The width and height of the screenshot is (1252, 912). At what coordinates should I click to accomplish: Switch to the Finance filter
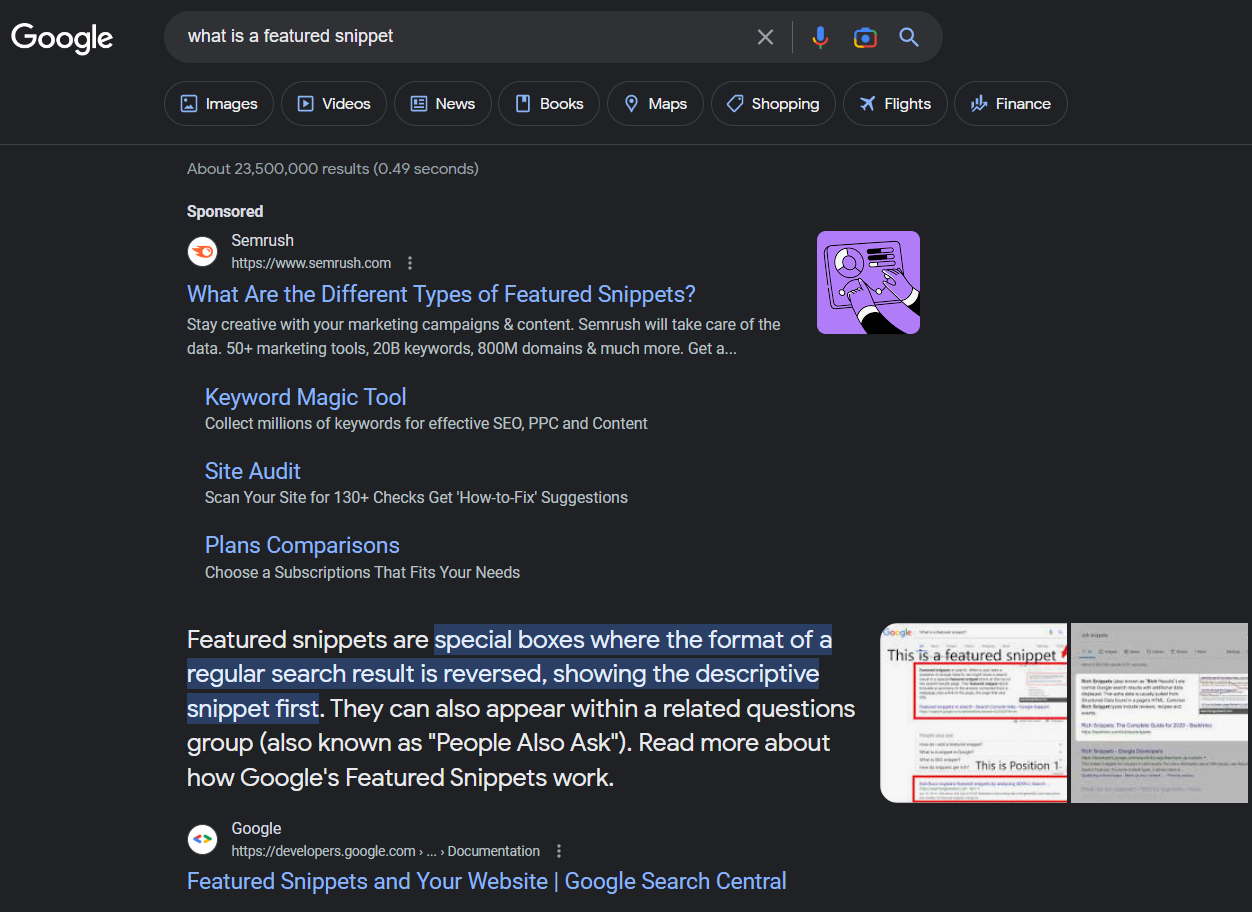1011,104
